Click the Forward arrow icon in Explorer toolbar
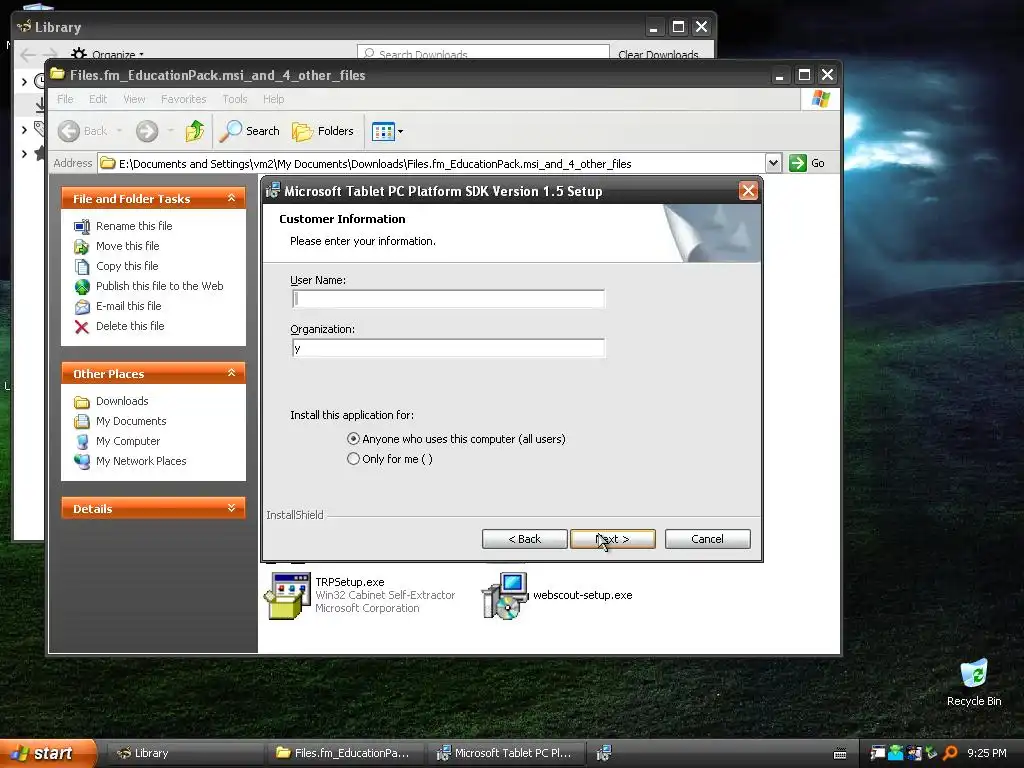Viewport: 1024px width, 768px height. pos(147,131)
